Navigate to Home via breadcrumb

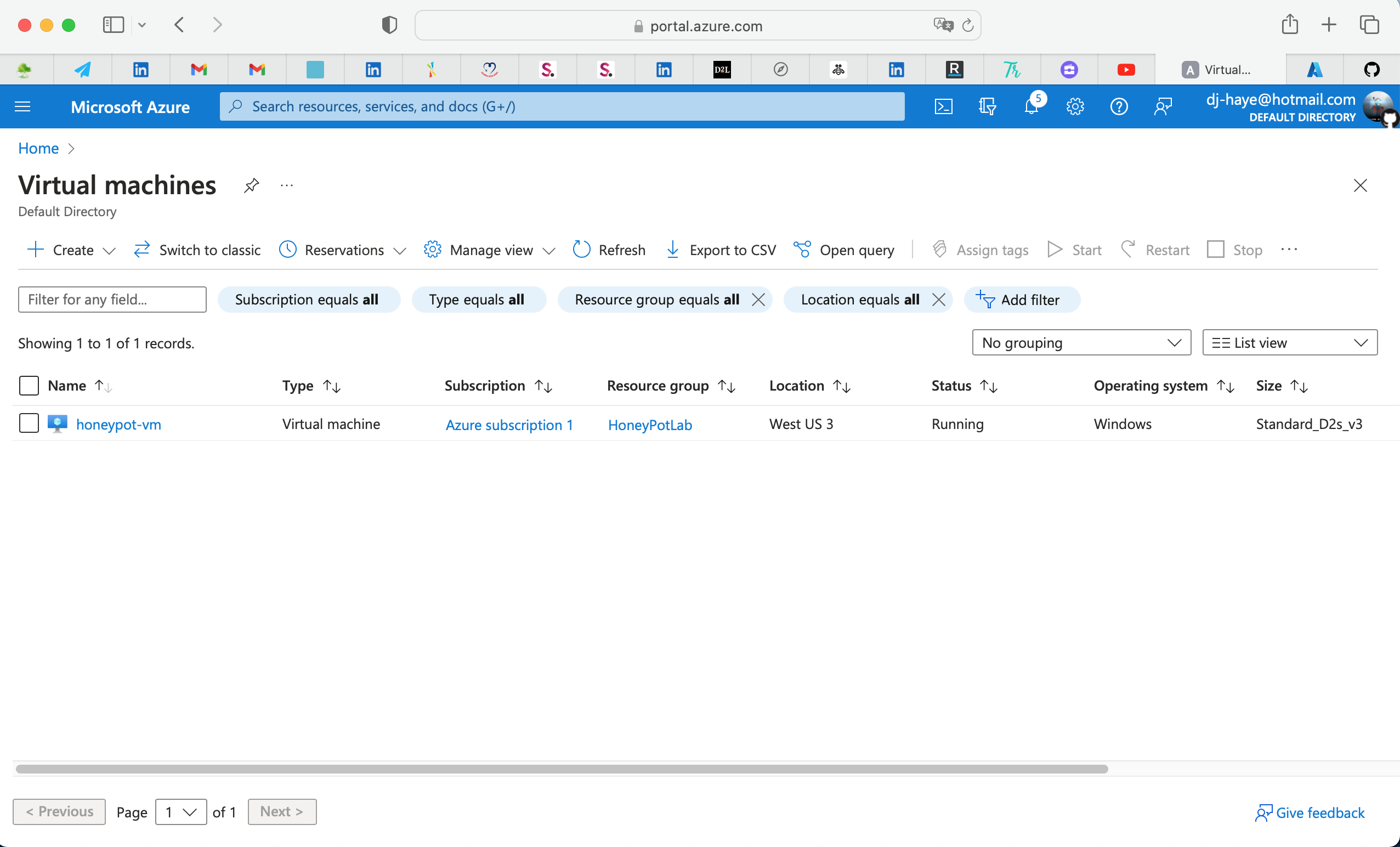coord(37,148)
